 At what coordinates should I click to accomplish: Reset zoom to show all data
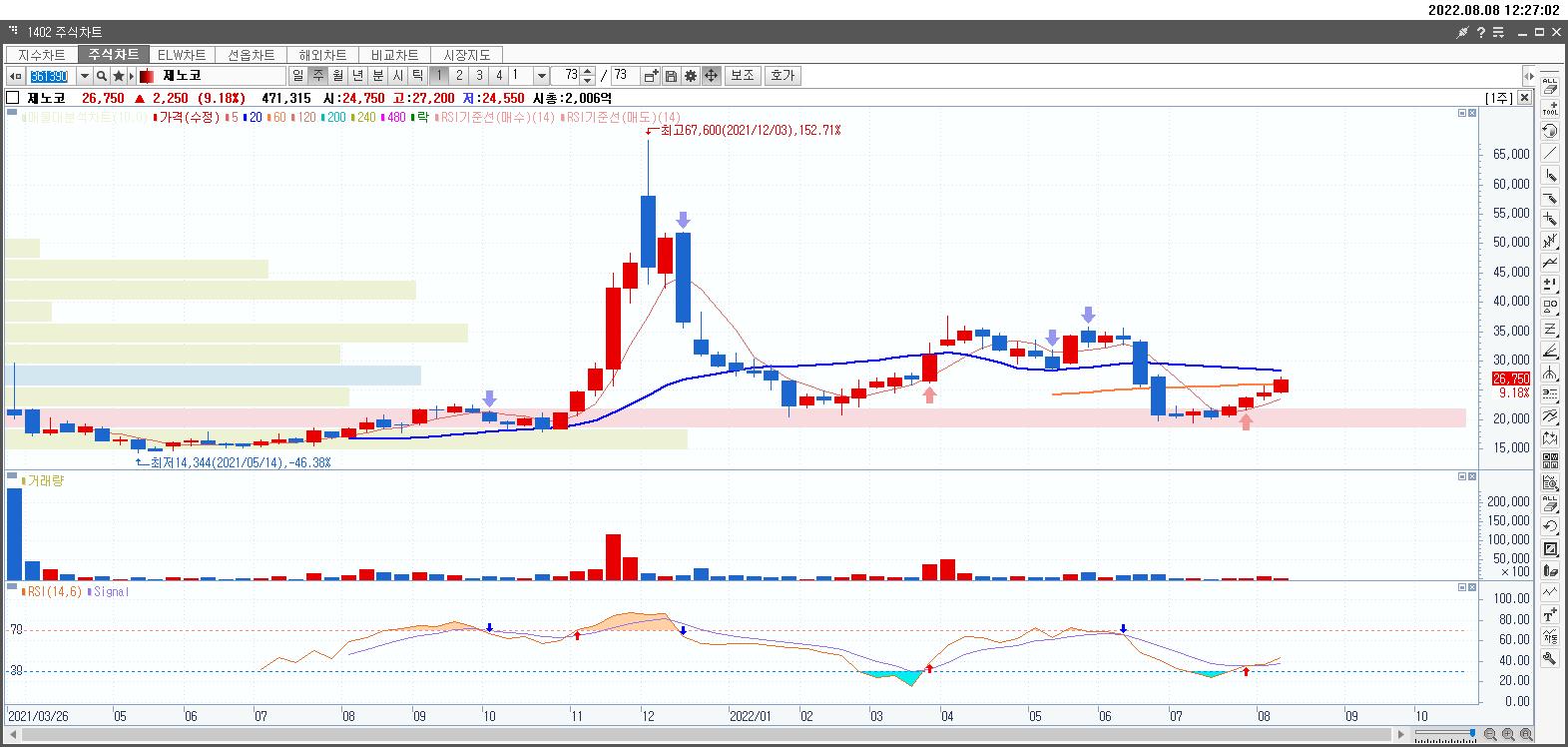1526,734
